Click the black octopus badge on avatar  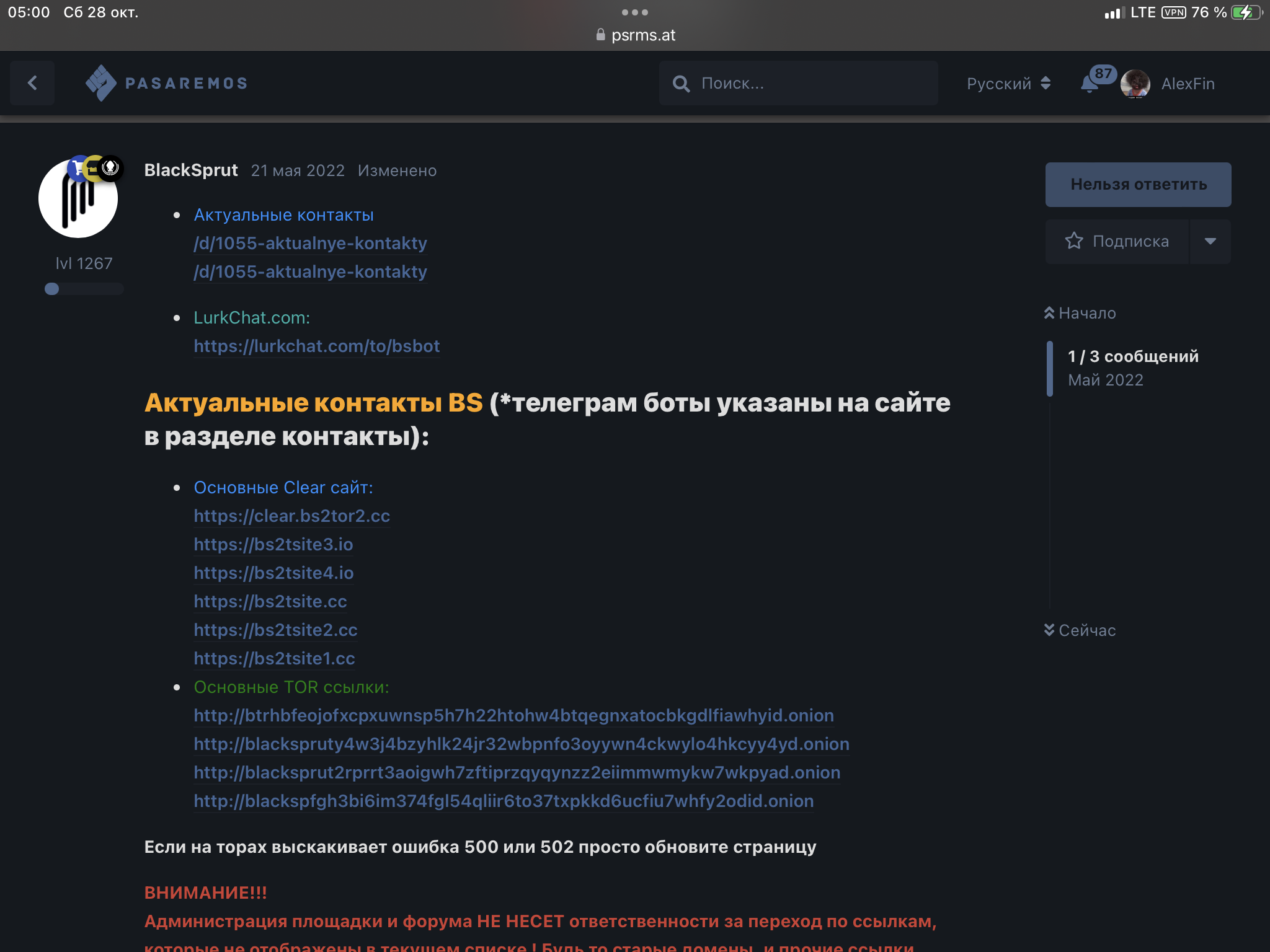111,167
